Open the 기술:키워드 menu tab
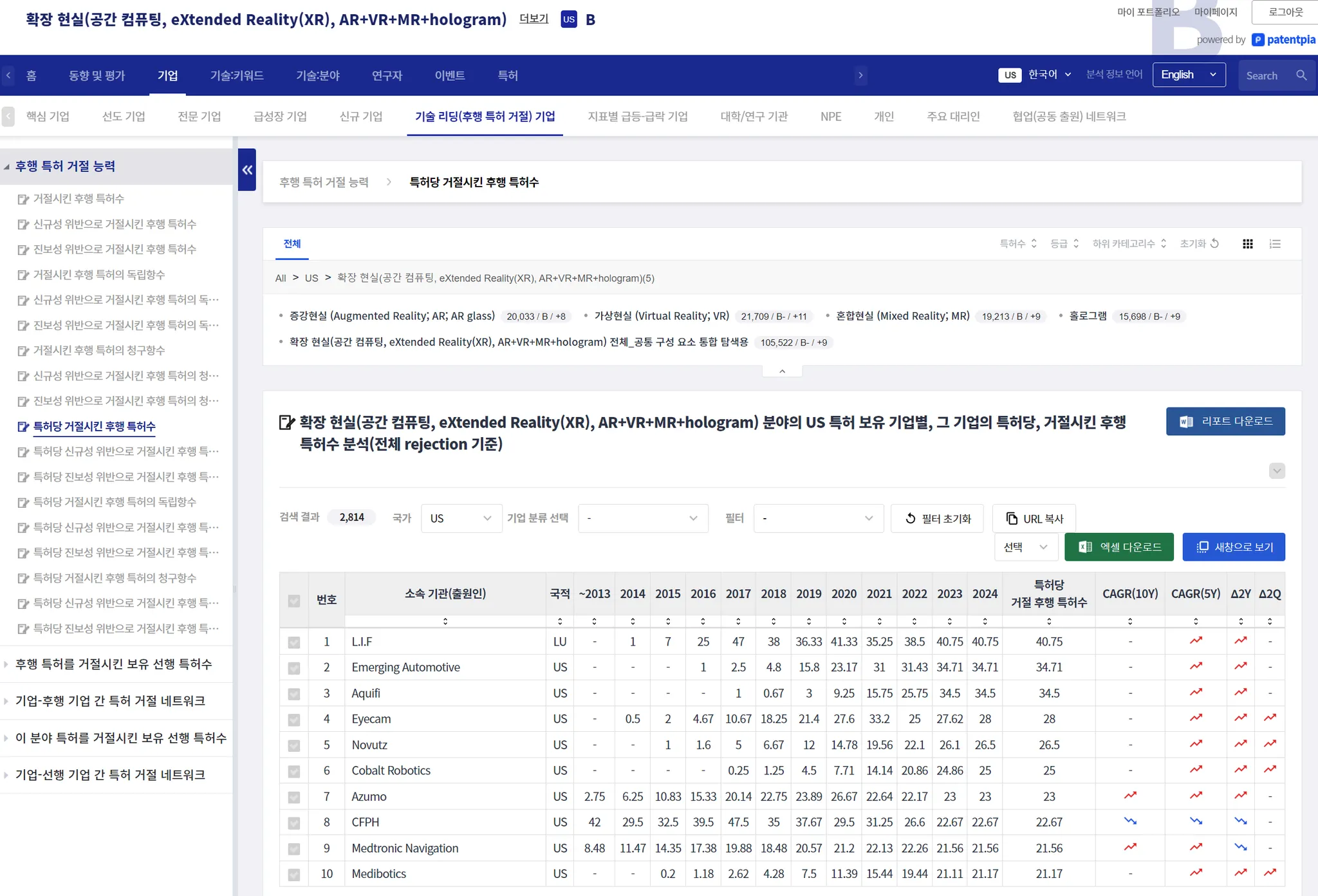The width and height of the screenshot is (1318, 896). (x=237, y=76)
